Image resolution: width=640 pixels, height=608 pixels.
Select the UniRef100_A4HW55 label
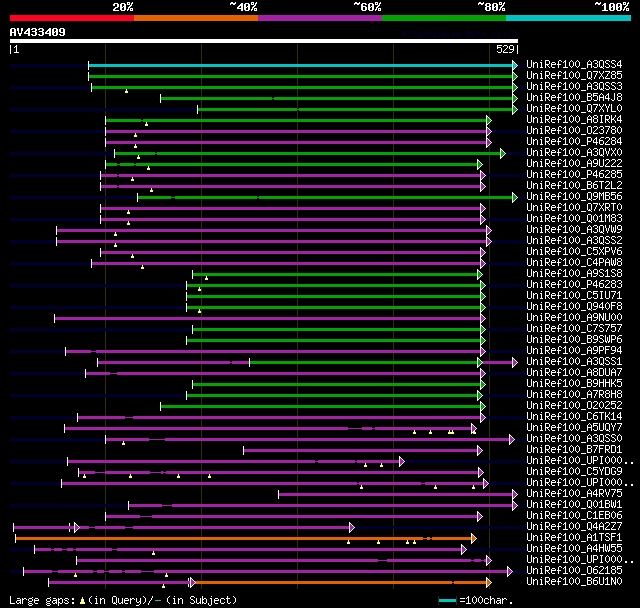tap(574, 549)
